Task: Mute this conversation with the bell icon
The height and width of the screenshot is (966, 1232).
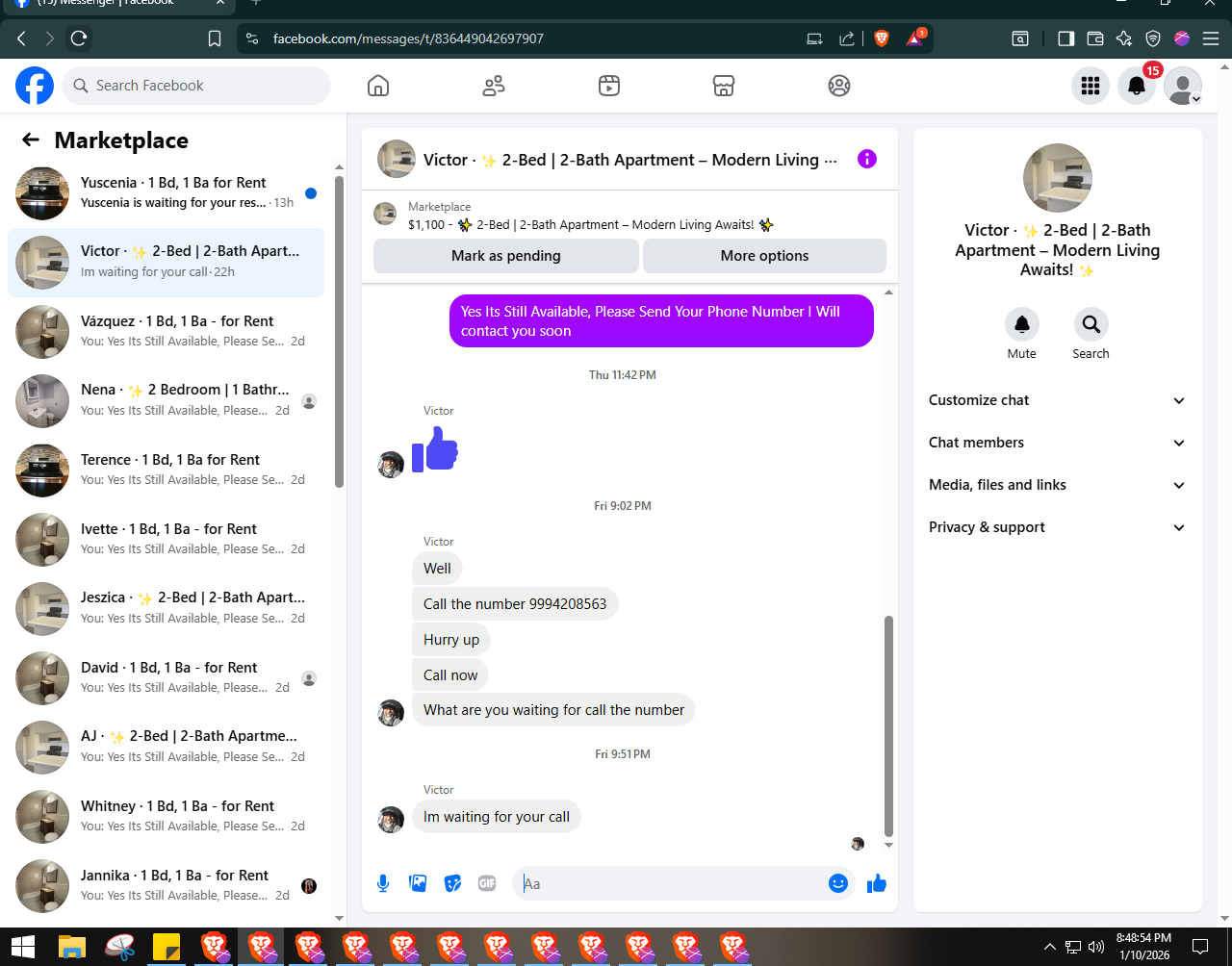Action: (1022, 324)
